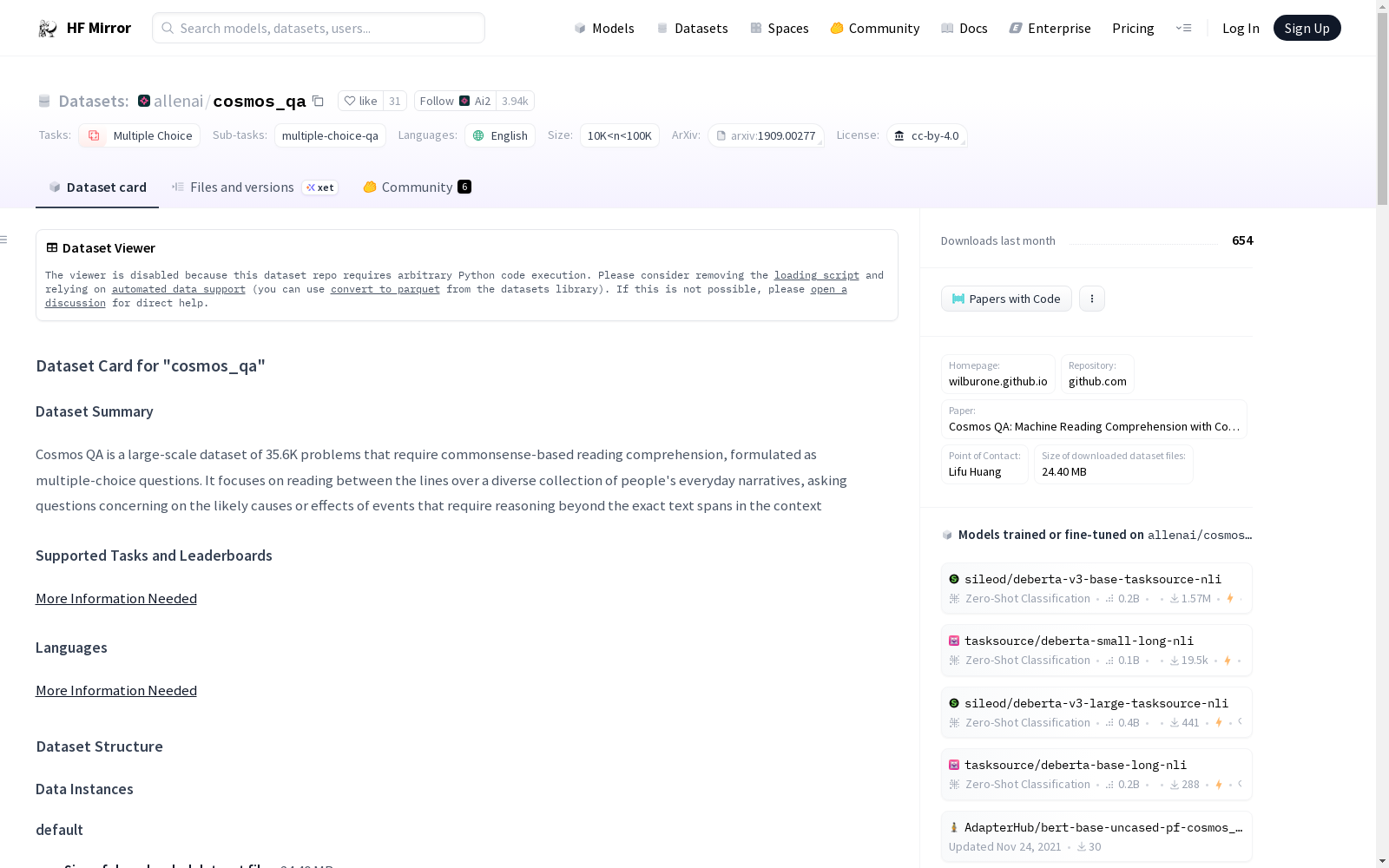
Task: Open the allenai organization link
Action: pyautogui.click(x=178, y=101)
